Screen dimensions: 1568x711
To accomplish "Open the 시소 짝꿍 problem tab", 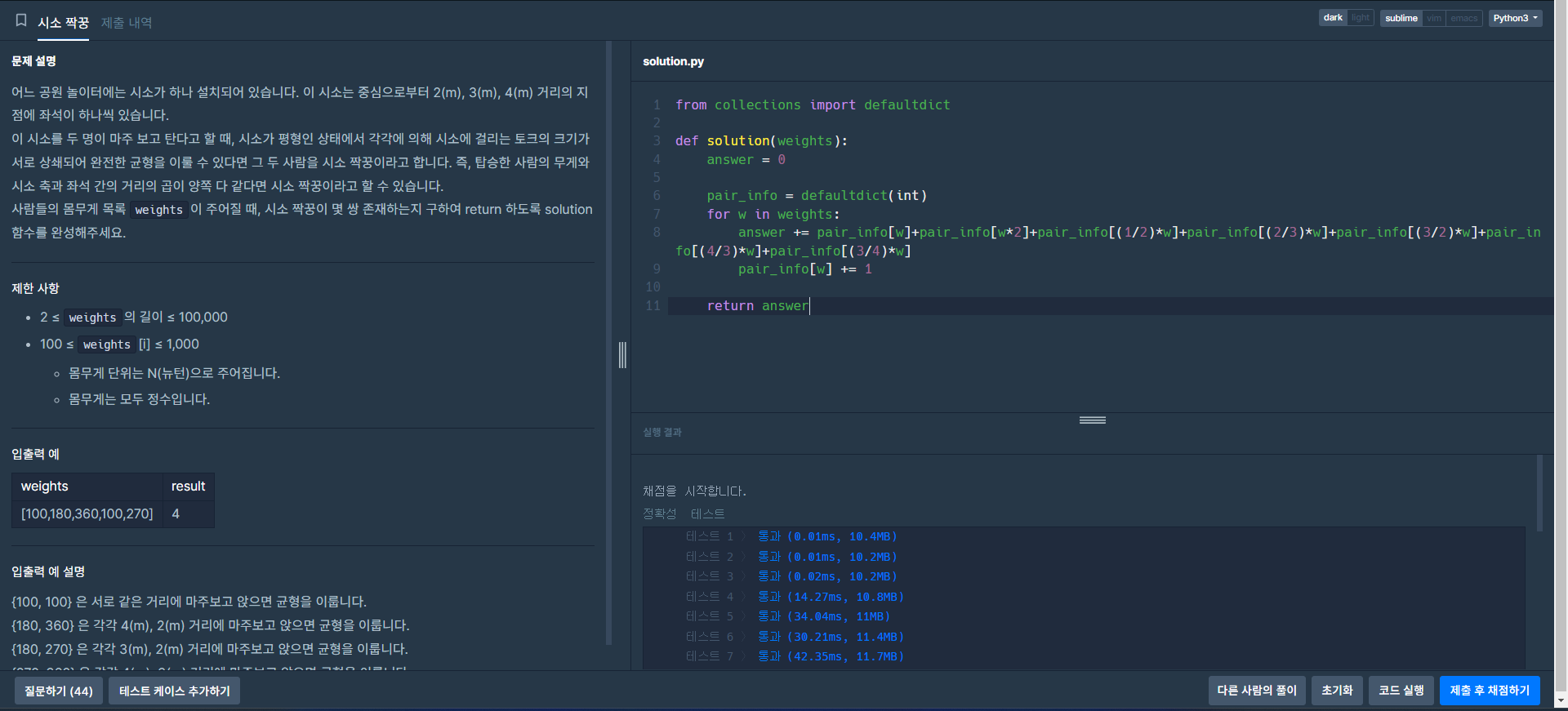I will pos(63,23).
